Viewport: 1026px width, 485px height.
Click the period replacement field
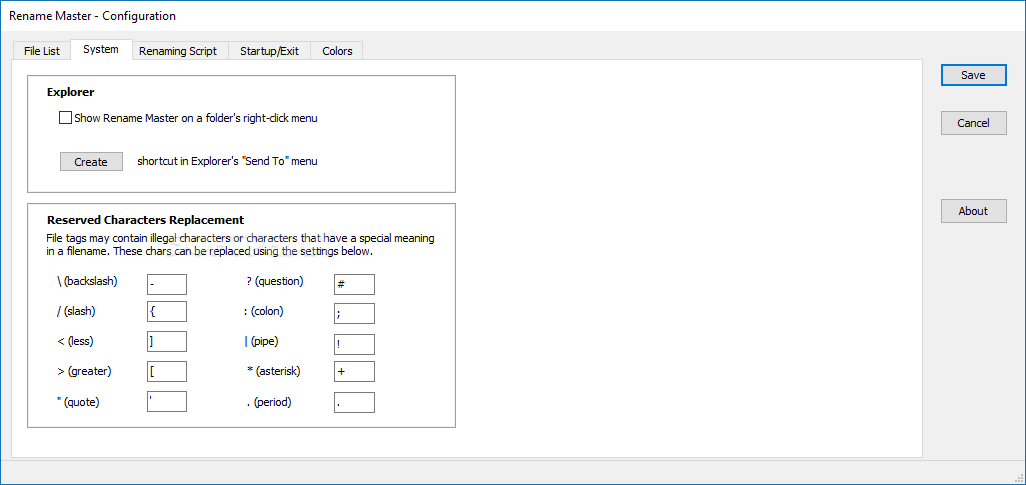pos(354,403)
